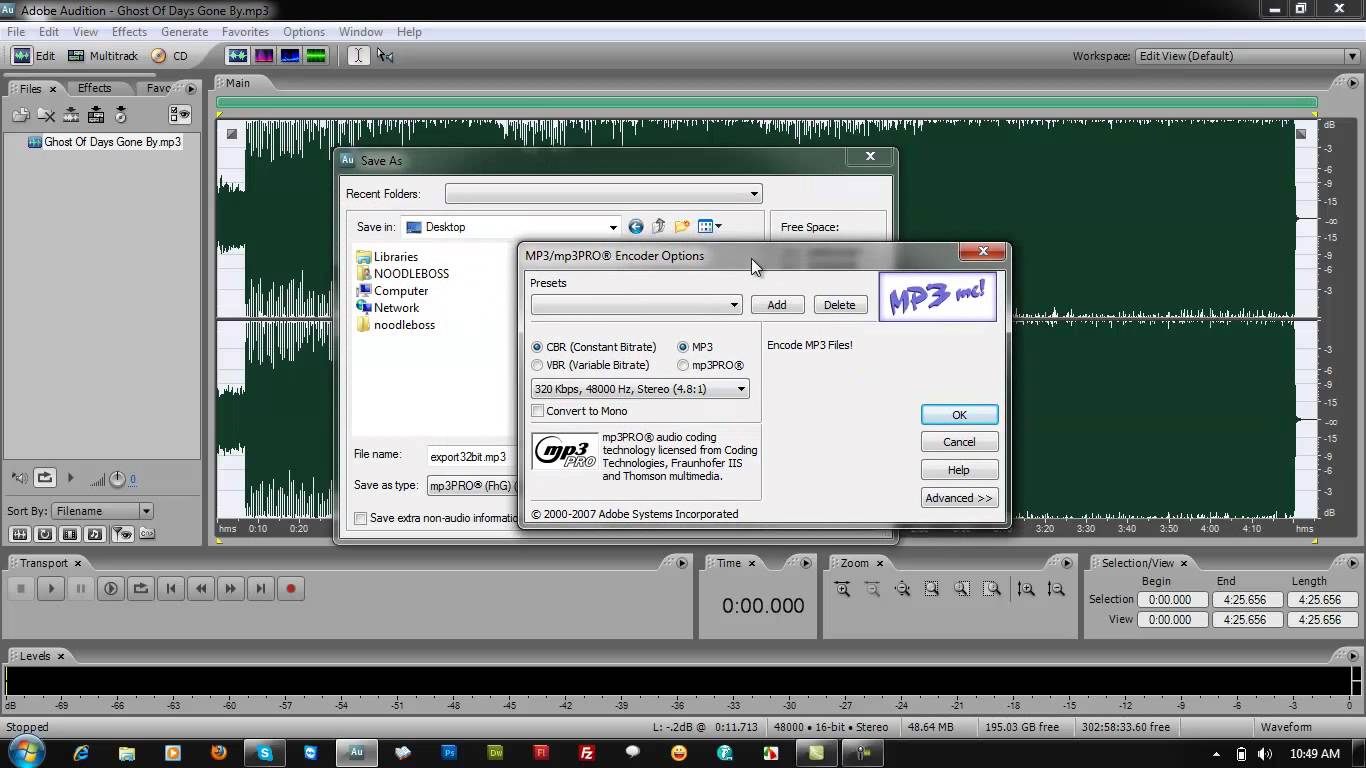This screenshot has height=768, width=1366.
Task: Open CD view
Action: [x=170, y=56]
